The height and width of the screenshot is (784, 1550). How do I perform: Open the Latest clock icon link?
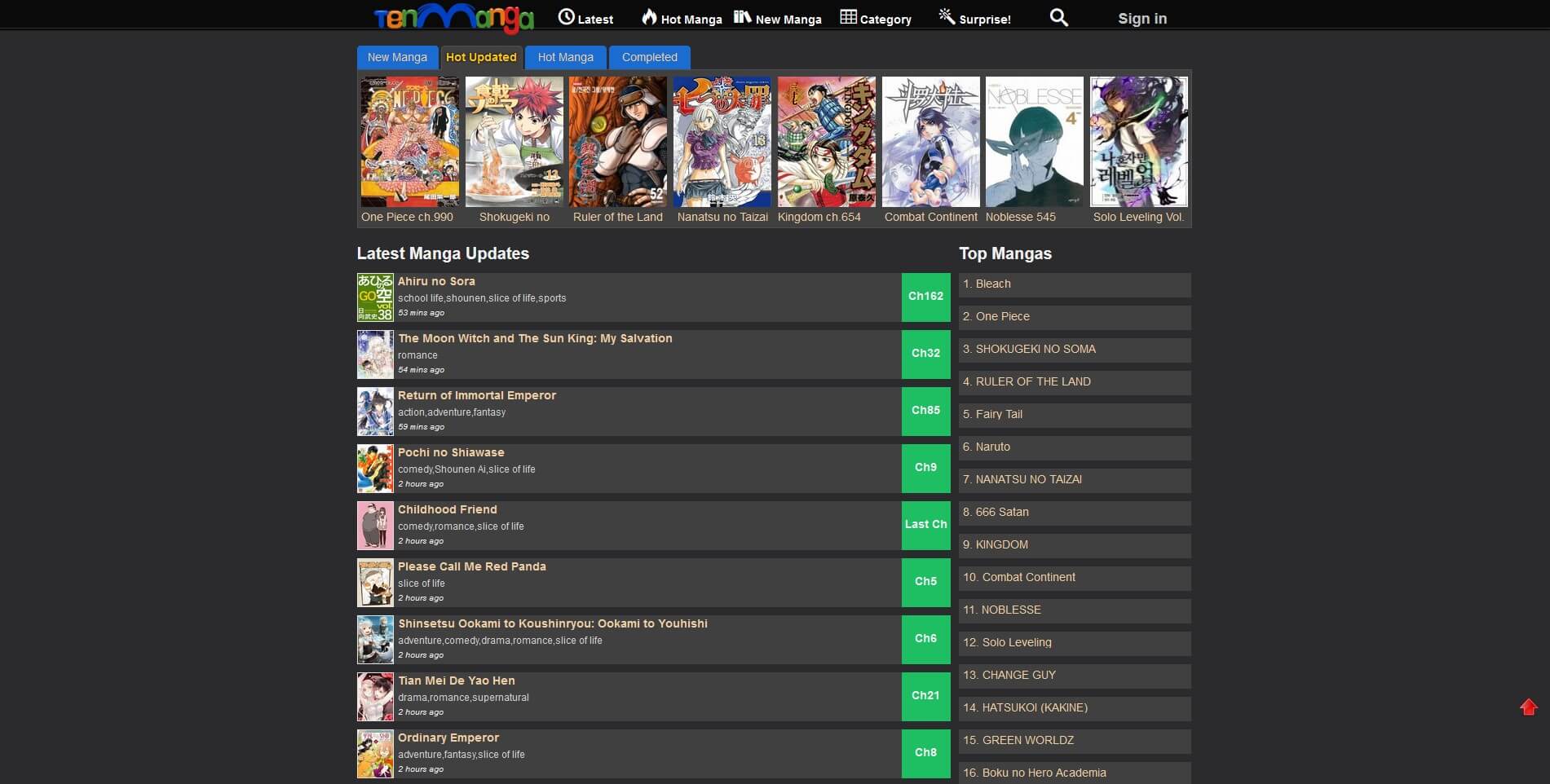point(566,17)
